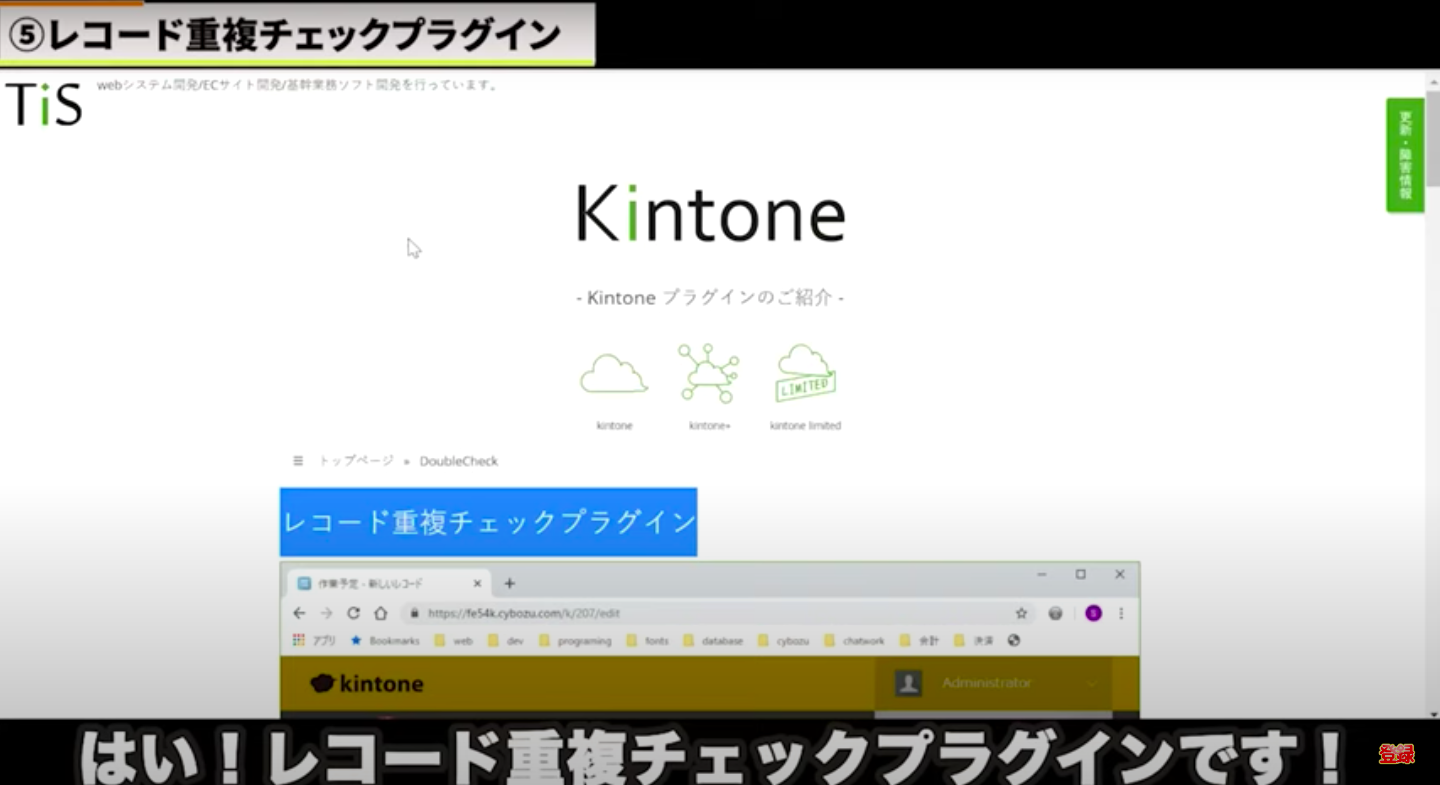This screenshot has width=1440, height=785.
Task: Click the Administrator user name
Action: 986,683
